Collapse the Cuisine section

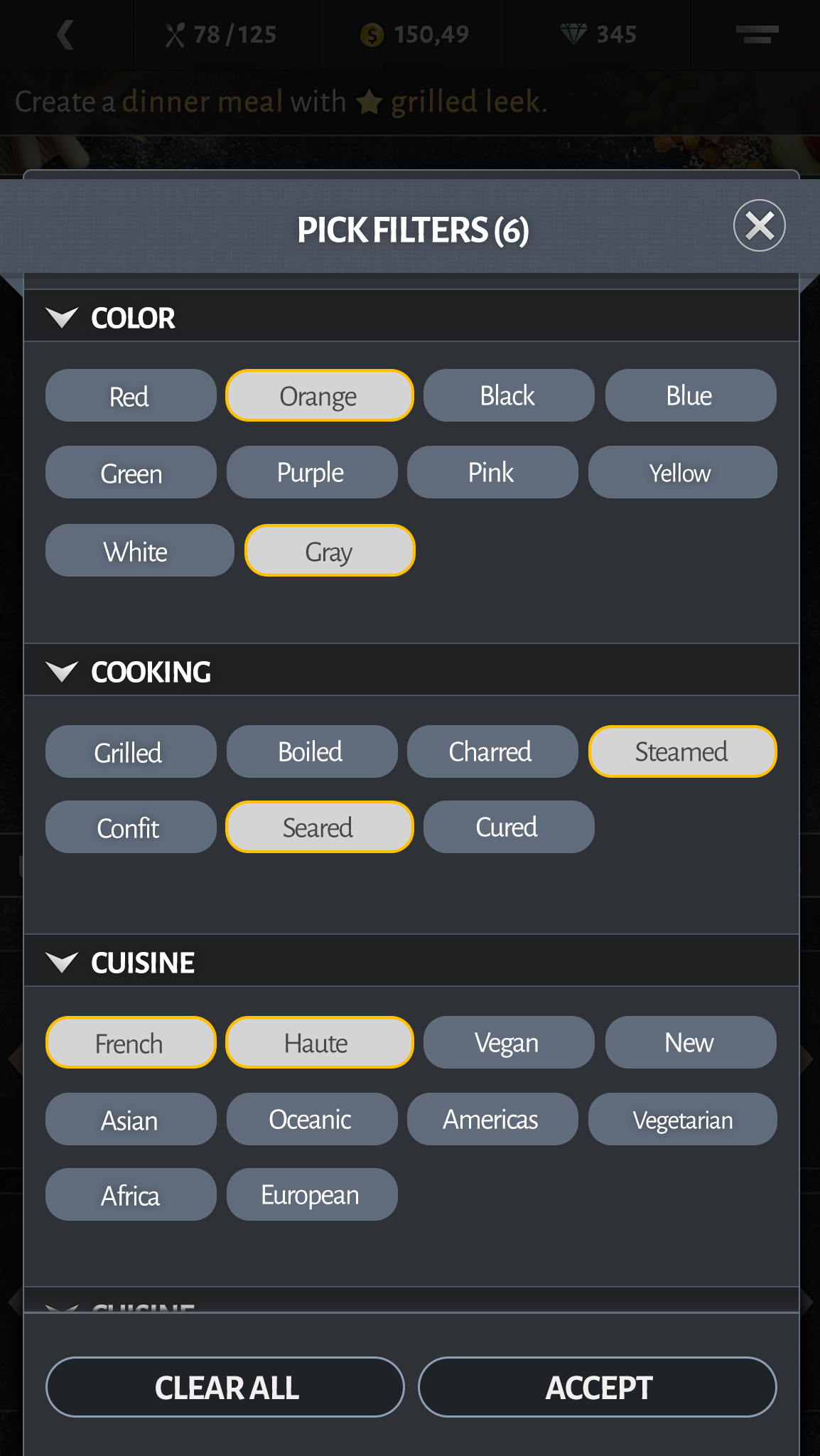click(x=62, y=963)
